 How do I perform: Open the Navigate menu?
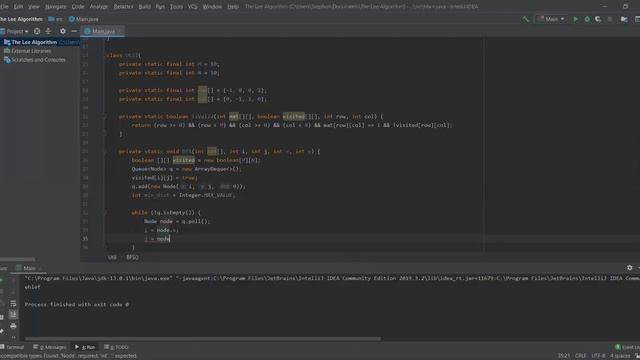56,7
